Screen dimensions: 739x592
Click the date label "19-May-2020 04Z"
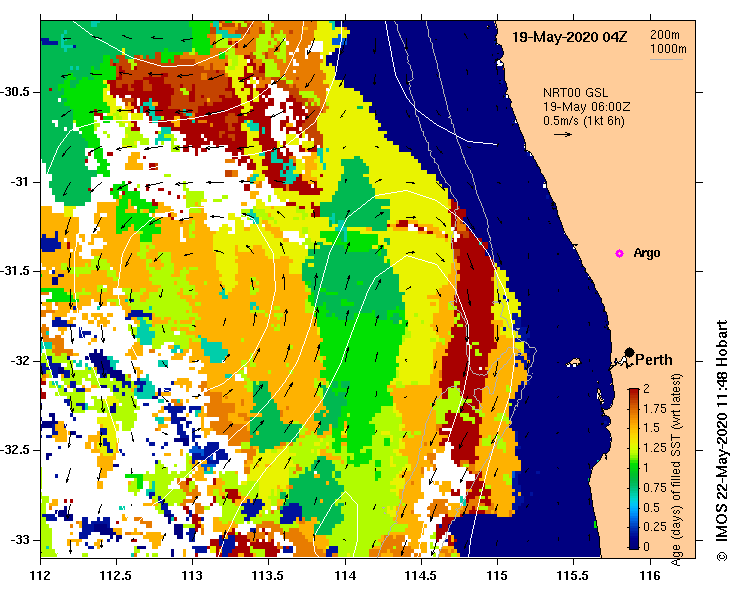(569, 37)
